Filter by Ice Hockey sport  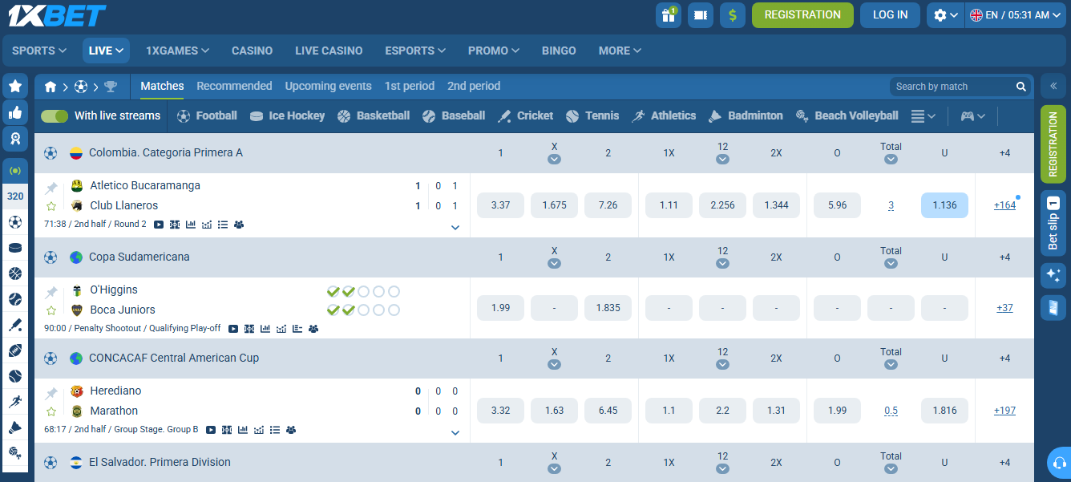tap(287, 116)
